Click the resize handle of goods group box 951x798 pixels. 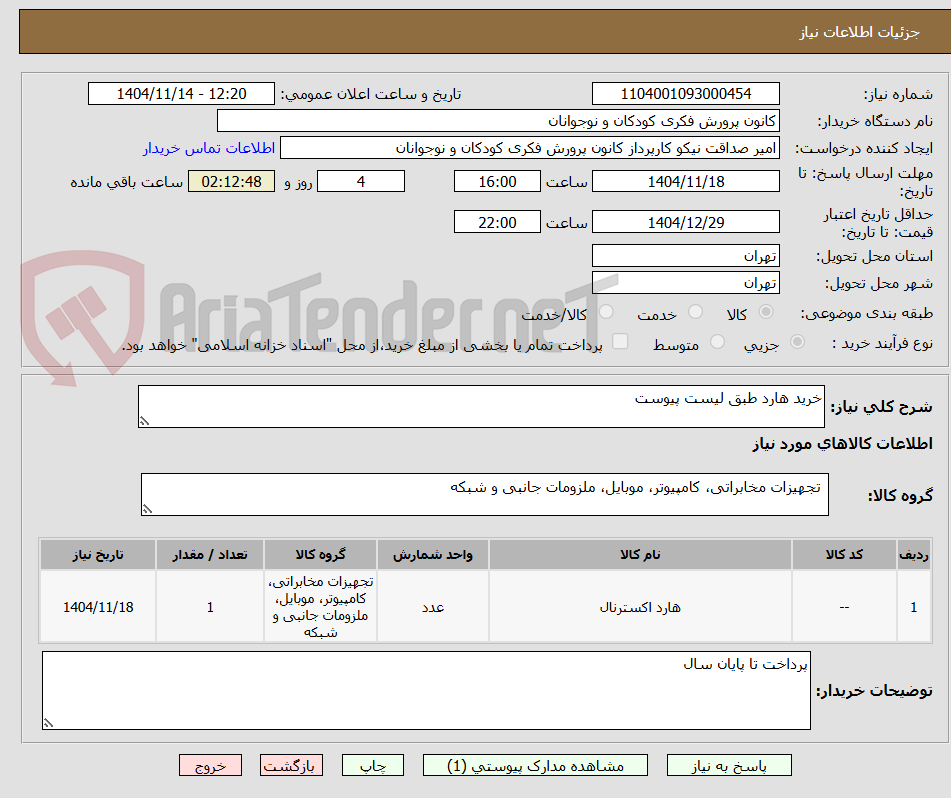click(x=147, y=509)
